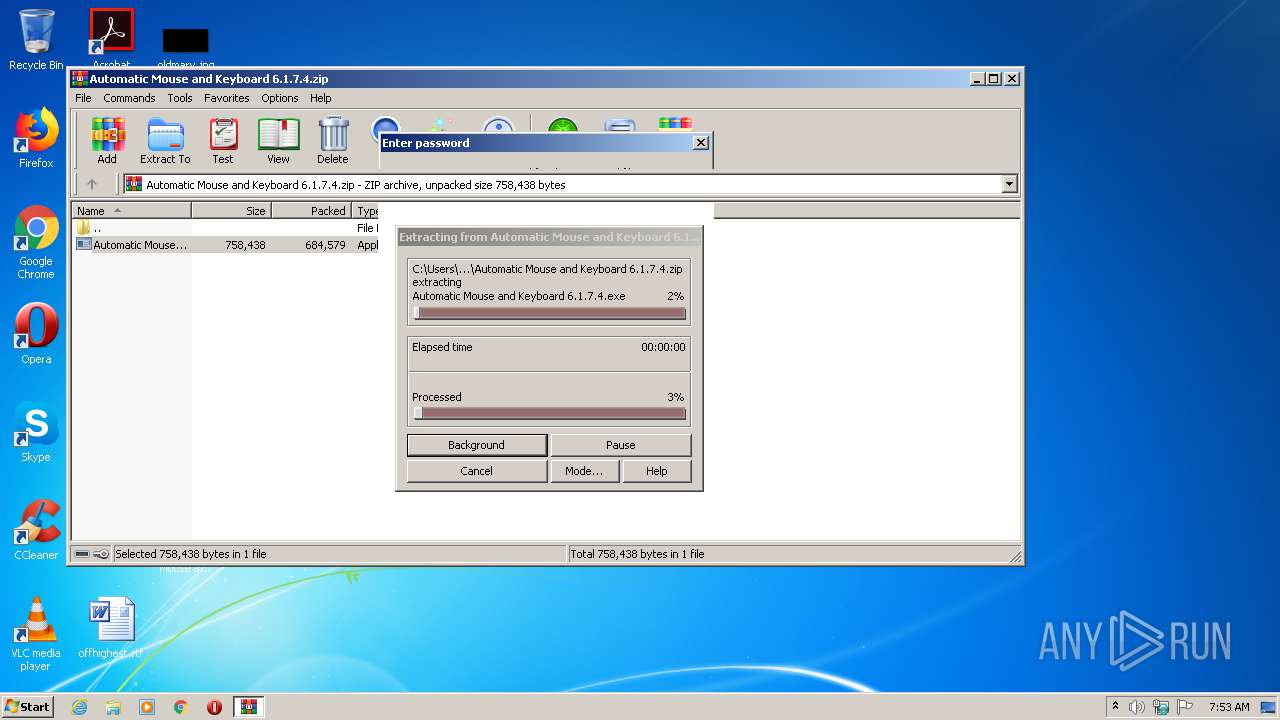
Task: Click the Processed total progress bar
Action: pos(549,413)
